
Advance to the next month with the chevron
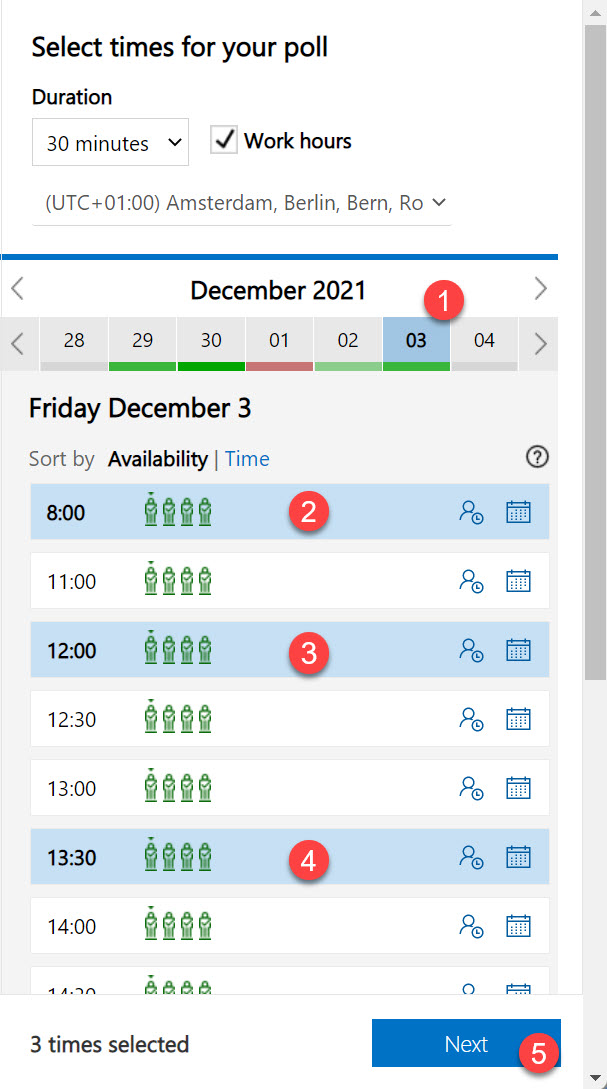click(540, 289)
